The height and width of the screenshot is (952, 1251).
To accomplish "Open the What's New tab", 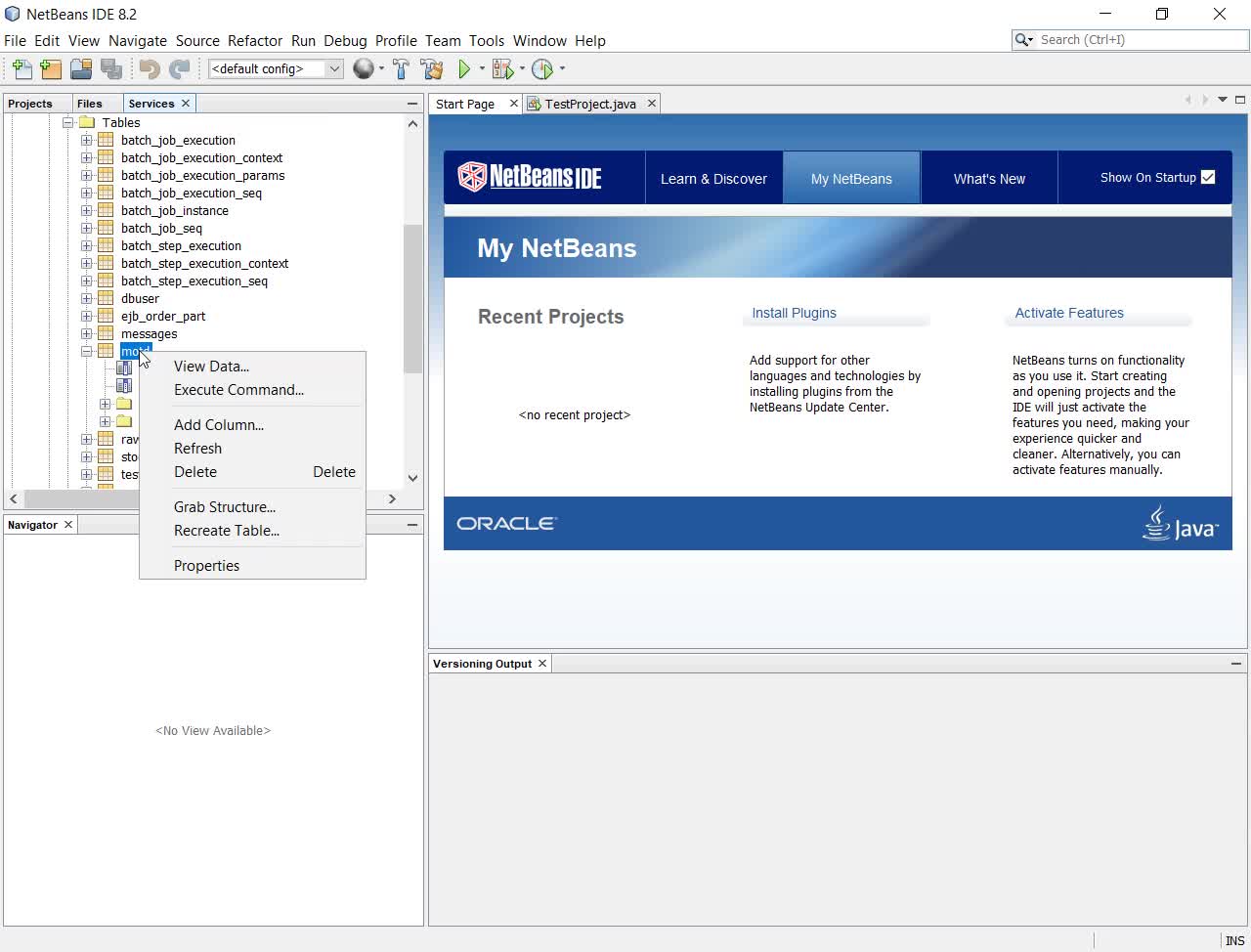I will pyautogui.click(x=989, y=178).
